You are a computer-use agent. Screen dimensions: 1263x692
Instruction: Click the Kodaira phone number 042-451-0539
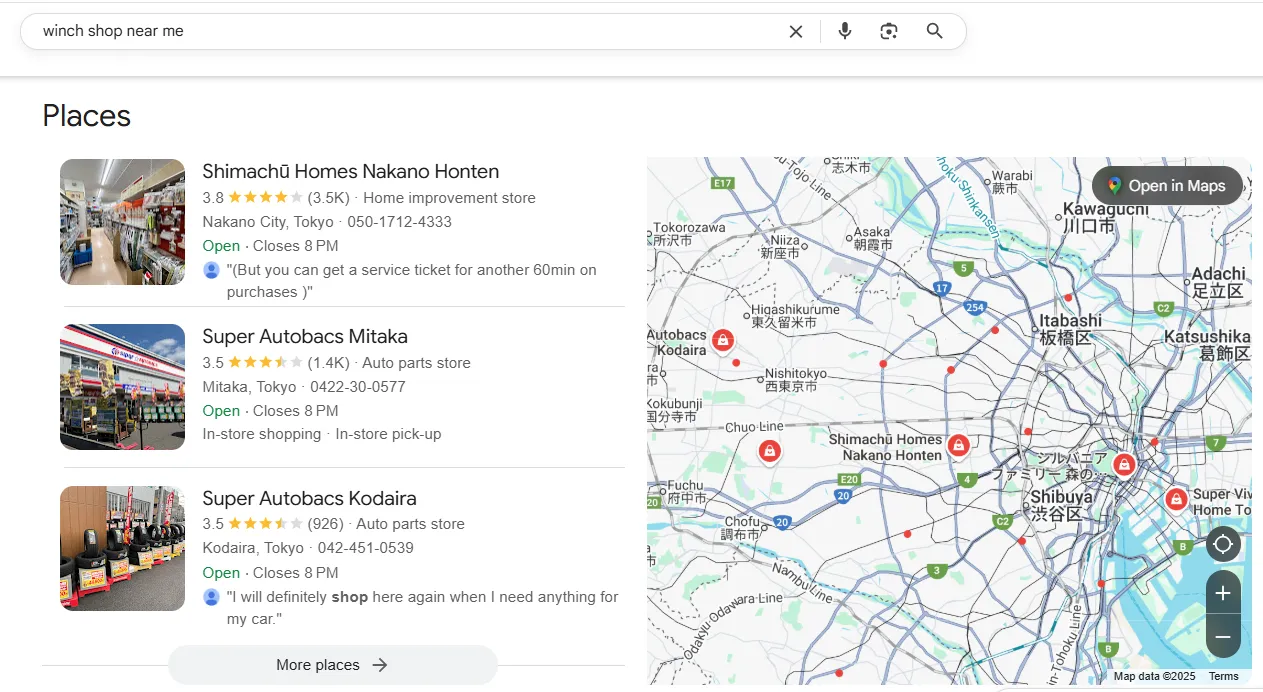(365, 548)
